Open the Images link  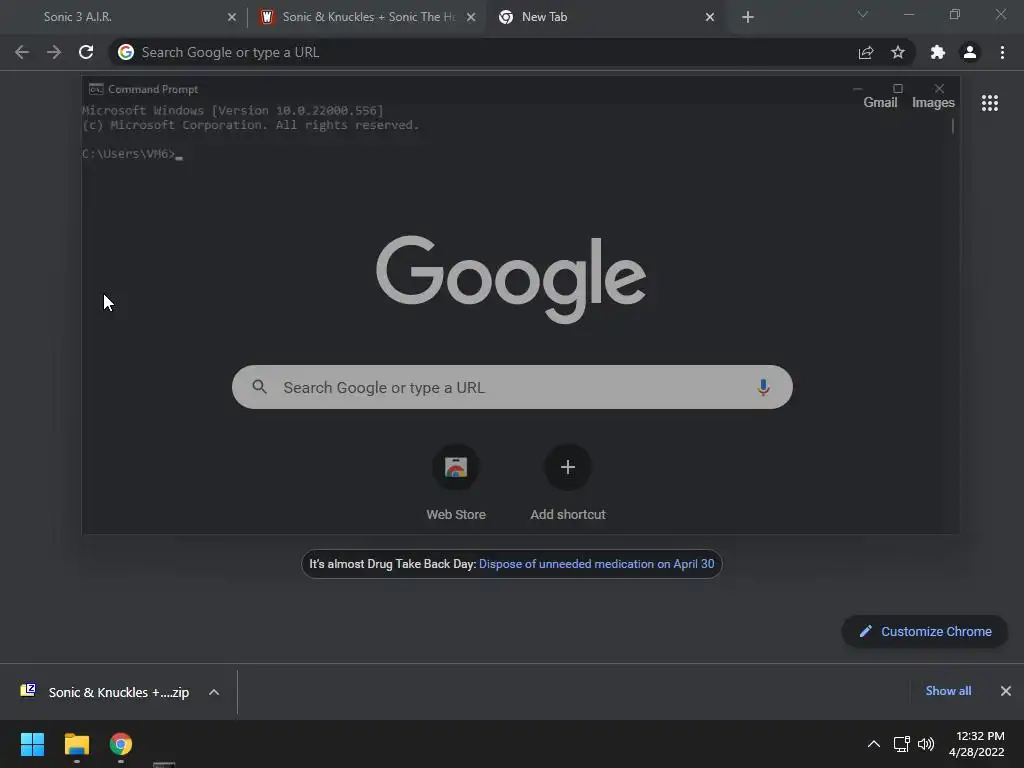click(x=933, y=103)
